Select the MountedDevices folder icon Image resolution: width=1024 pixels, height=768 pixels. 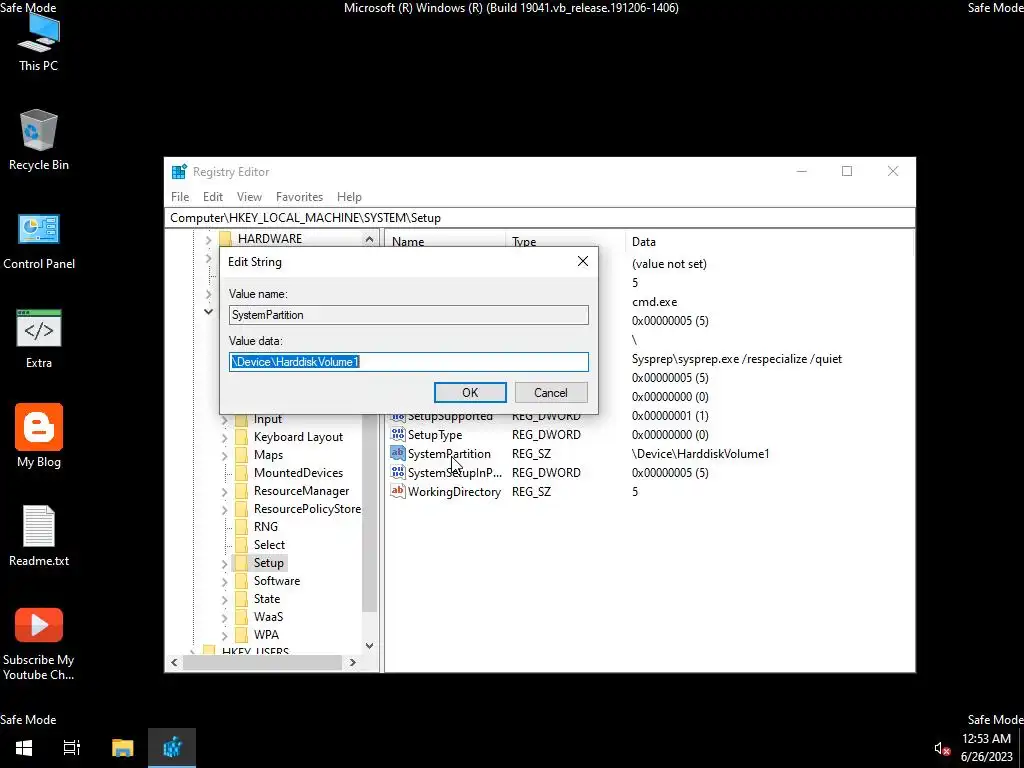(242, 473)
